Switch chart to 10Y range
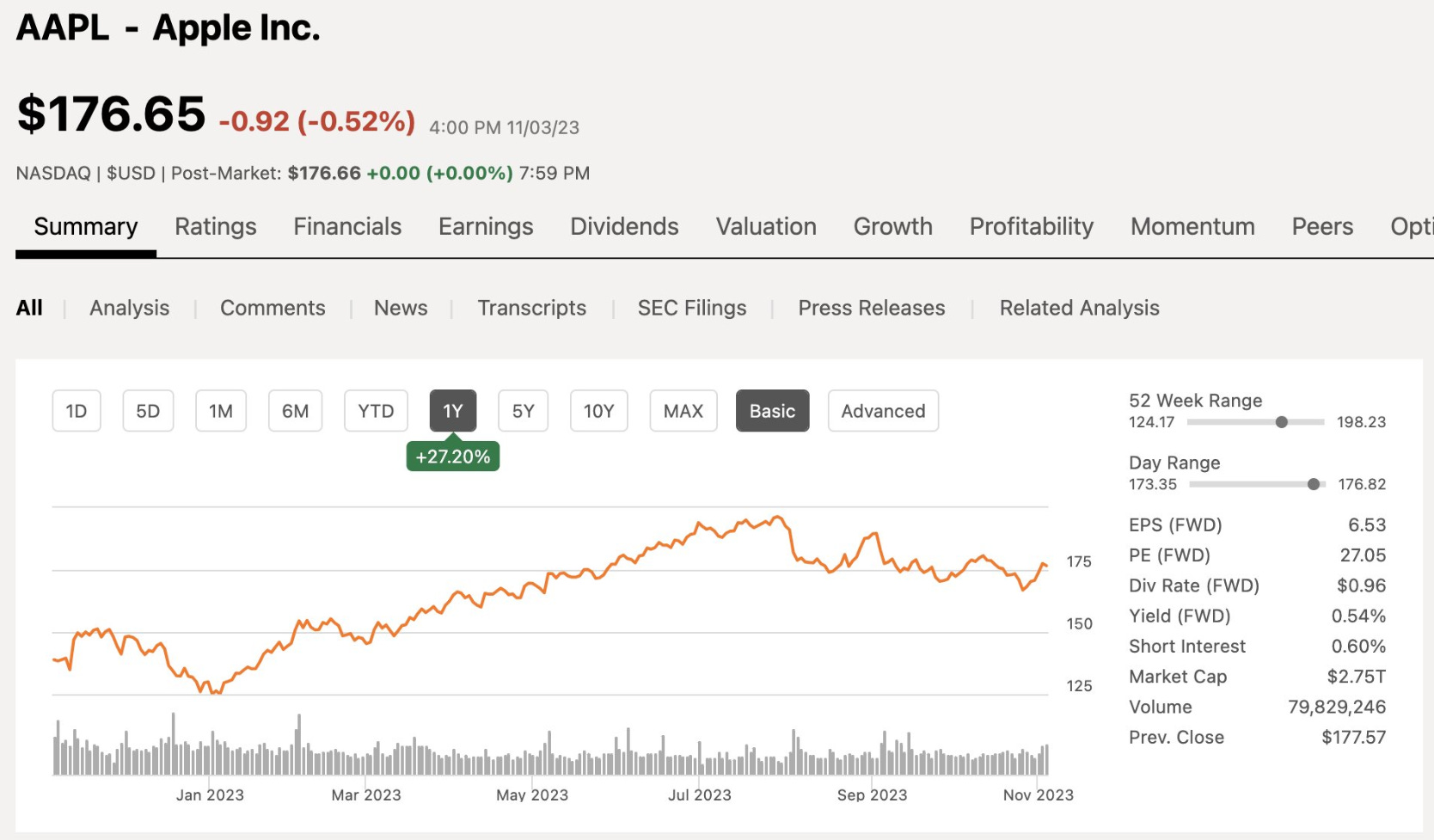 (x=599, y=411)
